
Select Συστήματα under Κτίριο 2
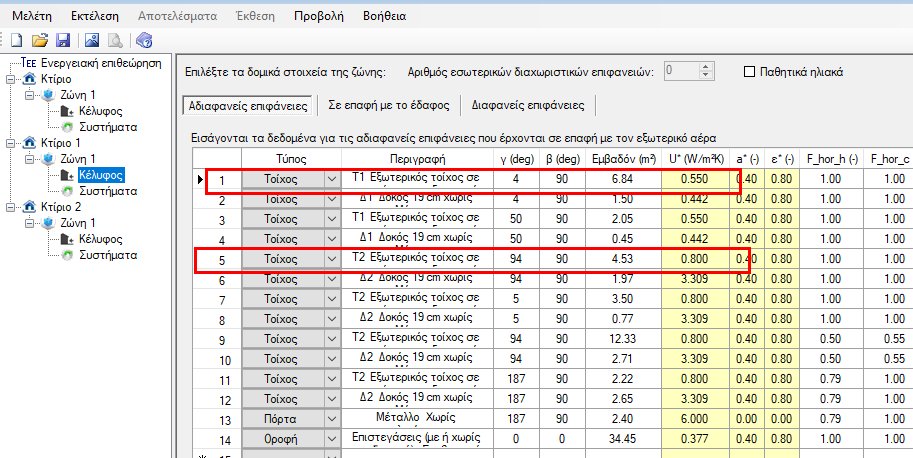(x=108, y=255)
